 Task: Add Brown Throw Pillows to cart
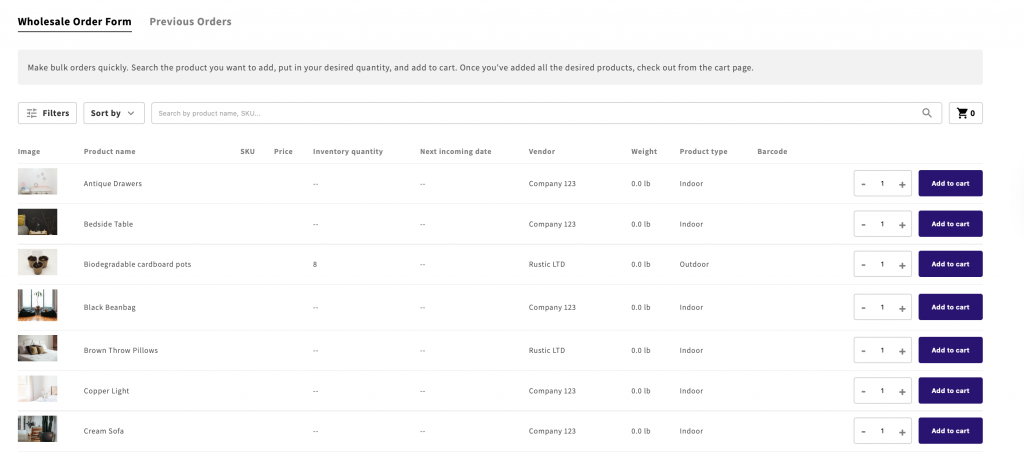point(950,350)
